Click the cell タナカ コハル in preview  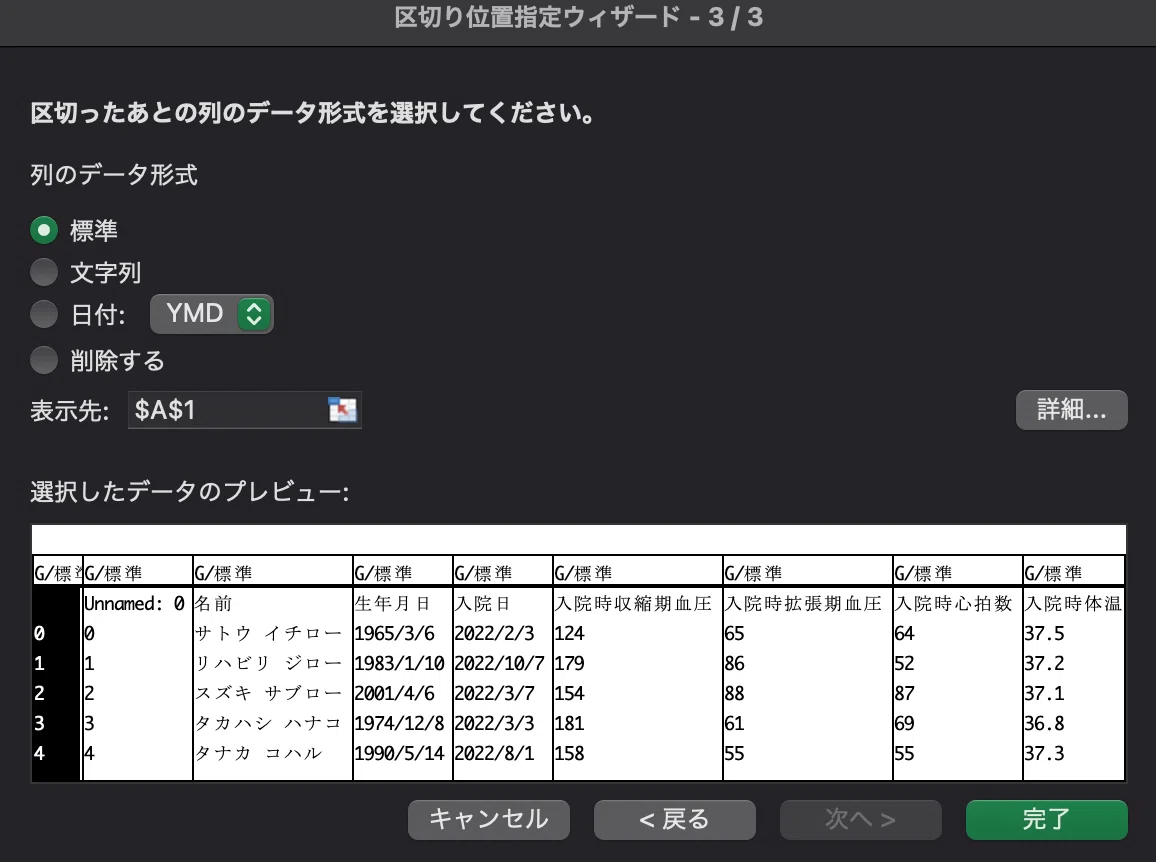(259, 754)
